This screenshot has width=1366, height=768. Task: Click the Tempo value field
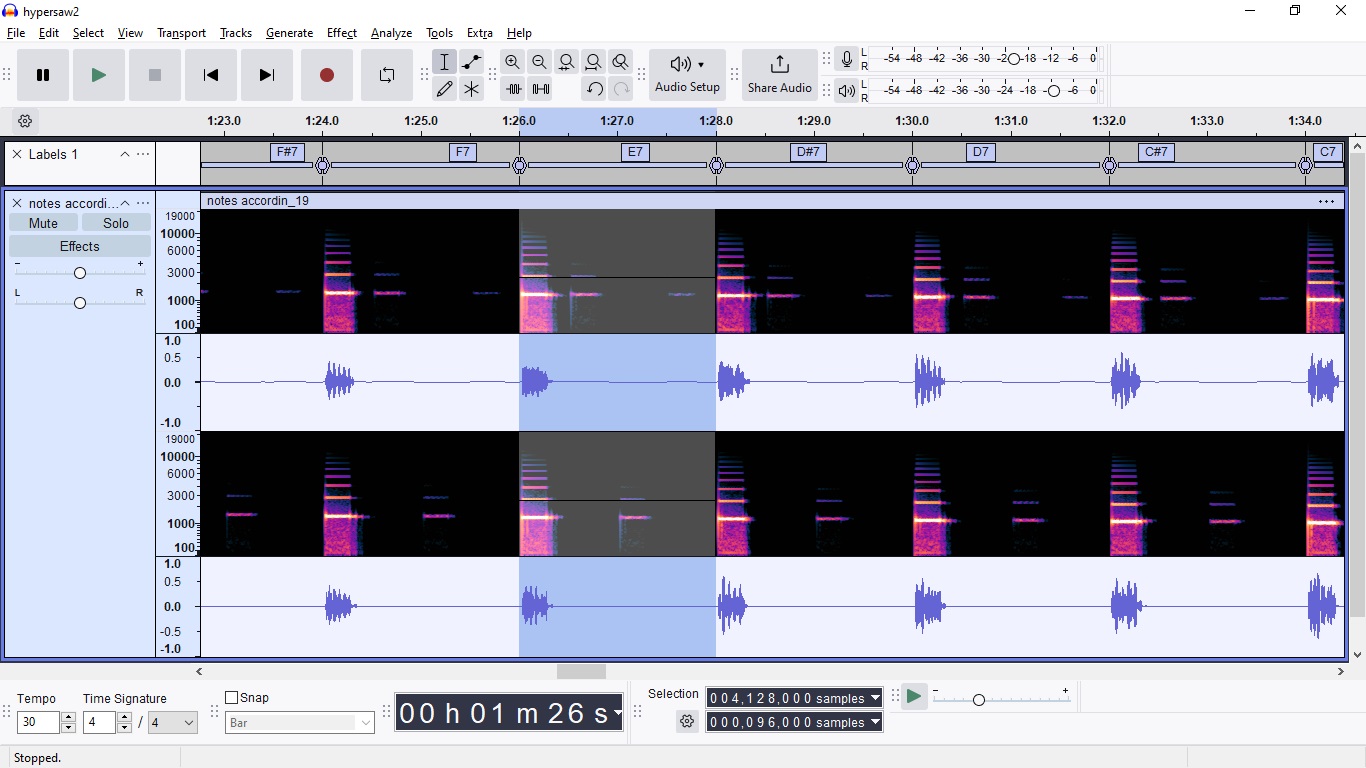[39, 722]
